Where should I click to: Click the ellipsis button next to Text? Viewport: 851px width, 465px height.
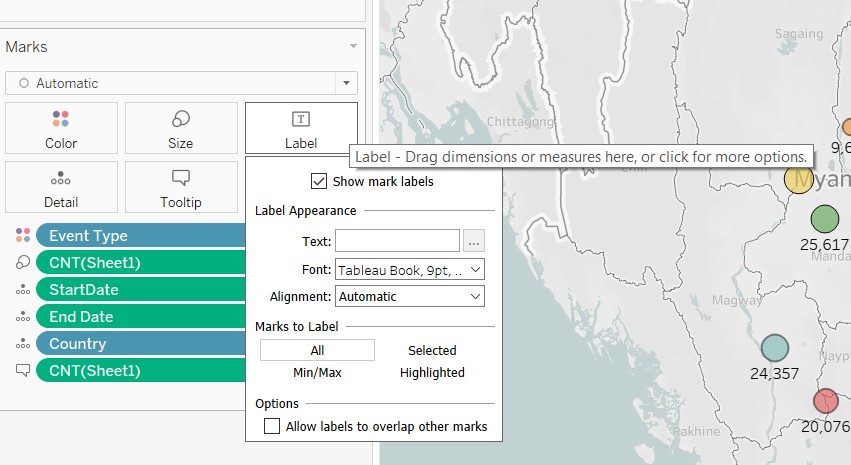tap(474, 241)
